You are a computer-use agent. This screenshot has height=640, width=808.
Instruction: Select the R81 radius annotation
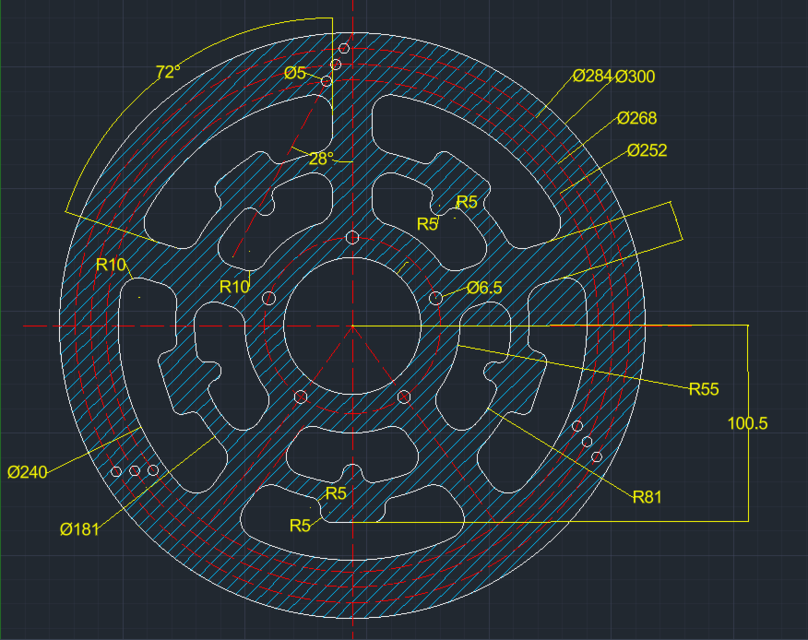649,494
